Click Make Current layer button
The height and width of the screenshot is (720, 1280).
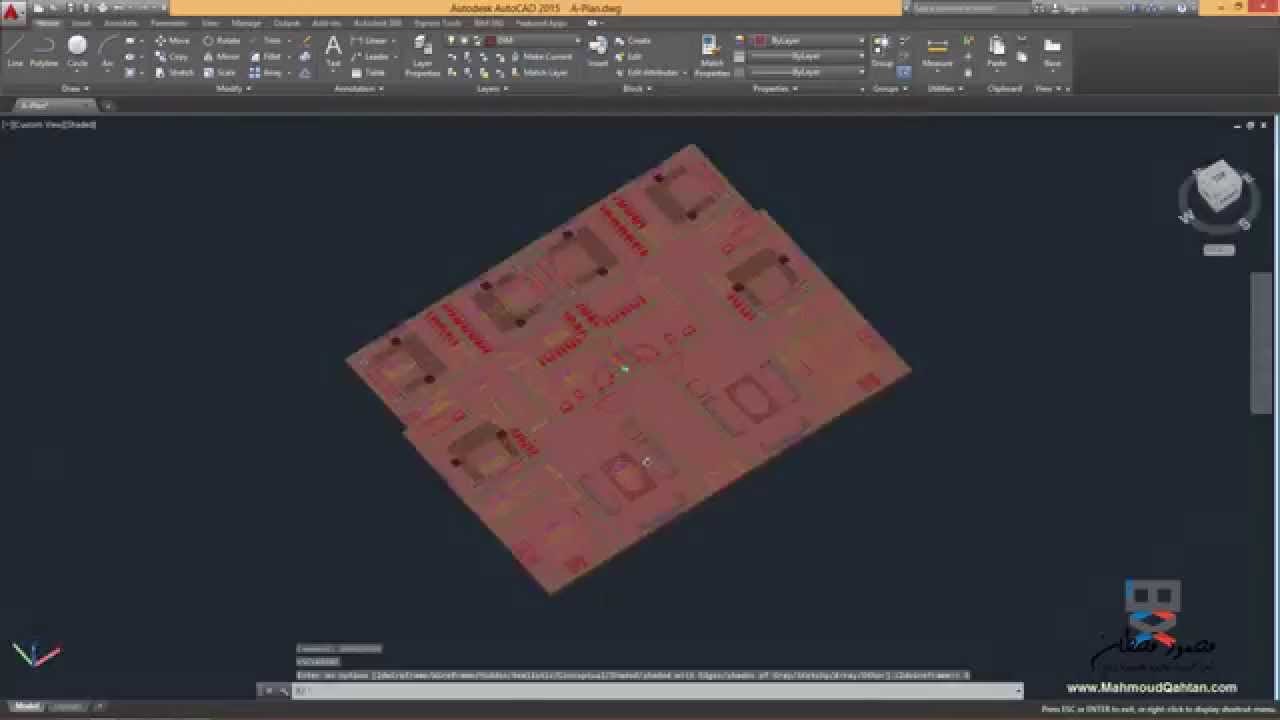click(x=541, y=57)
